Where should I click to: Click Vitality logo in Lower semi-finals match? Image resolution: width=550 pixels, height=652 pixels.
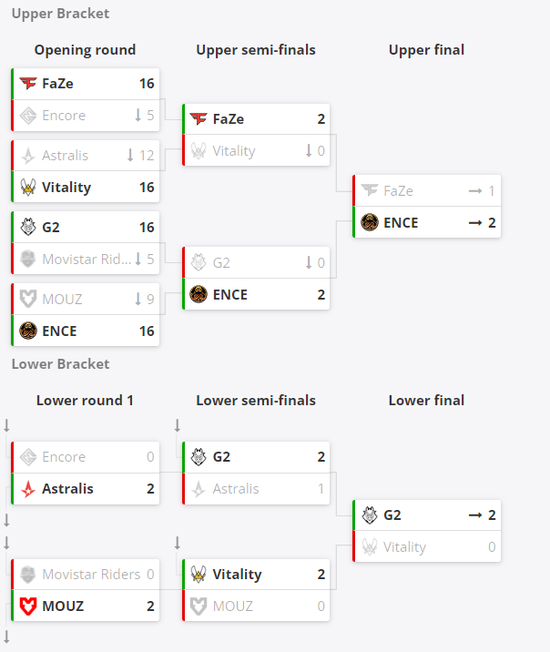(x=199, y=574)
